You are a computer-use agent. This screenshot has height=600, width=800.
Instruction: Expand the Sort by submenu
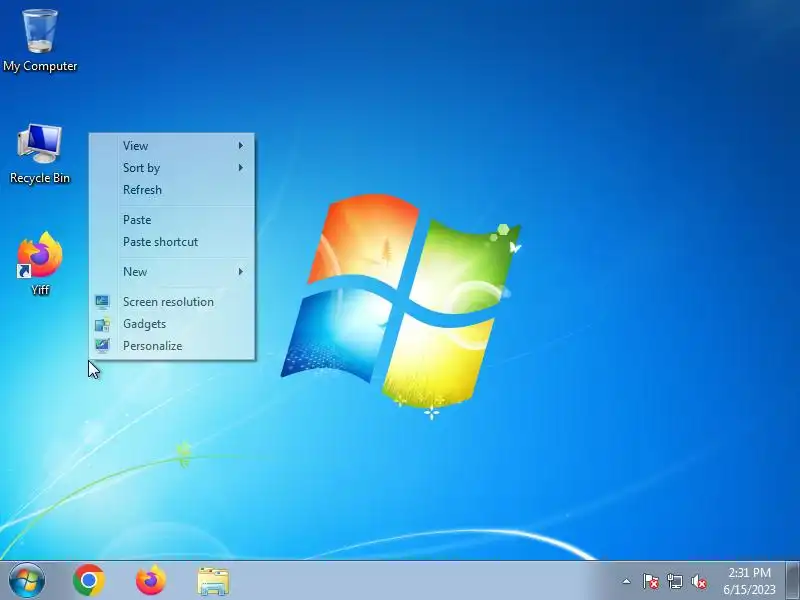(x=173, y=168)
